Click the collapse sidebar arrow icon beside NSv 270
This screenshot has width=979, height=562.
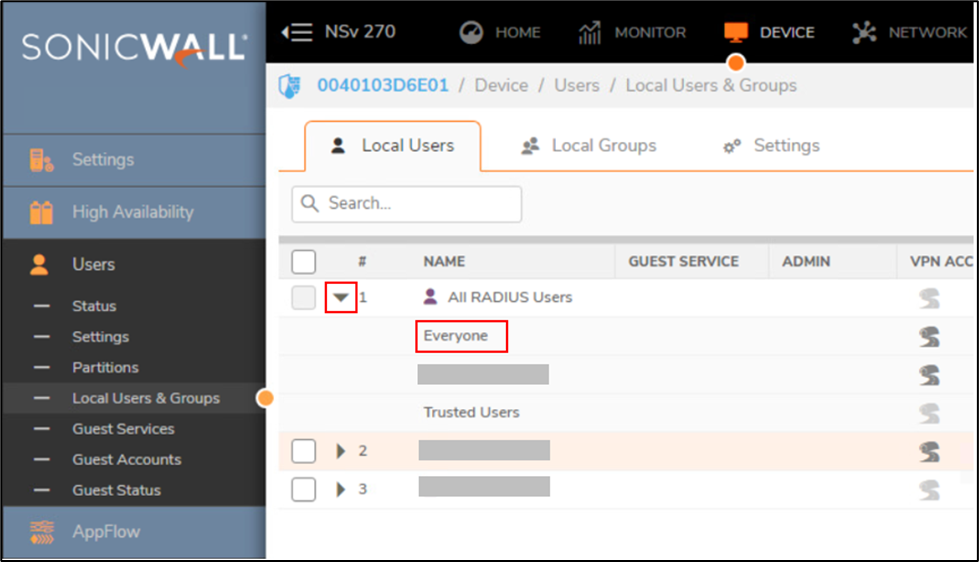(297, 32)
